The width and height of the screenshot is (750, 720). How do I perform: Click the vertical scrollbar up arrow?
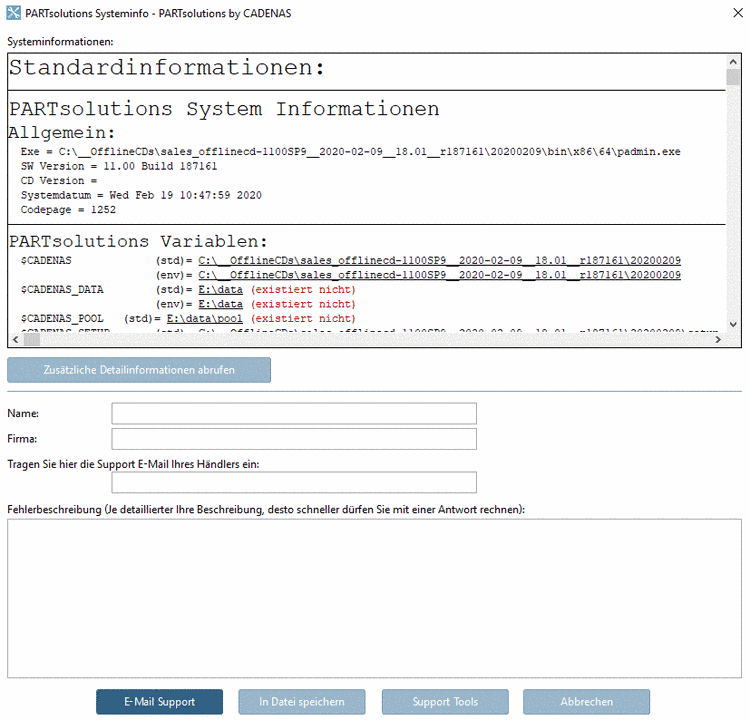(733, 62)
